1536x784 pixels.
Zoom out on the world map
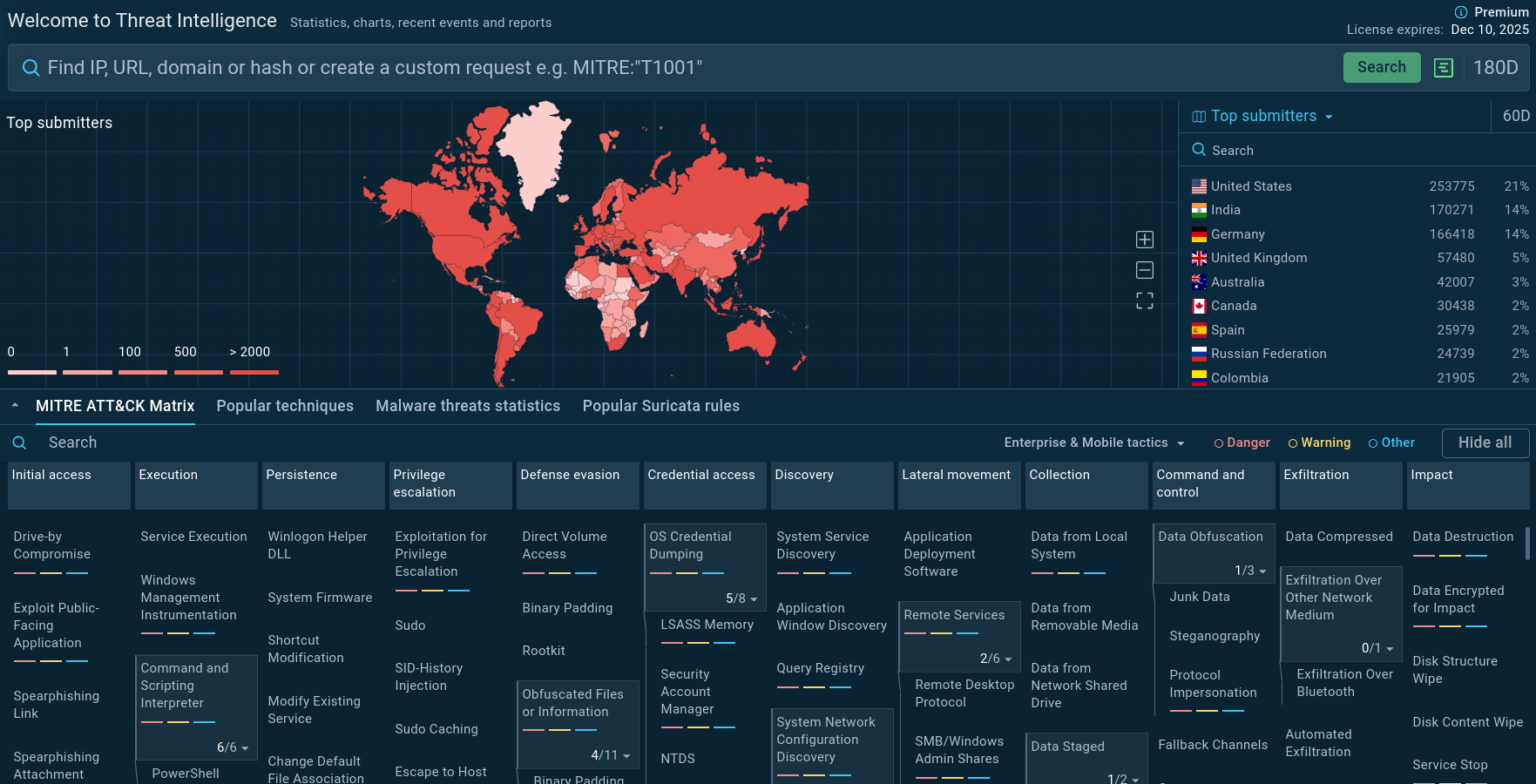[1144, 269]
